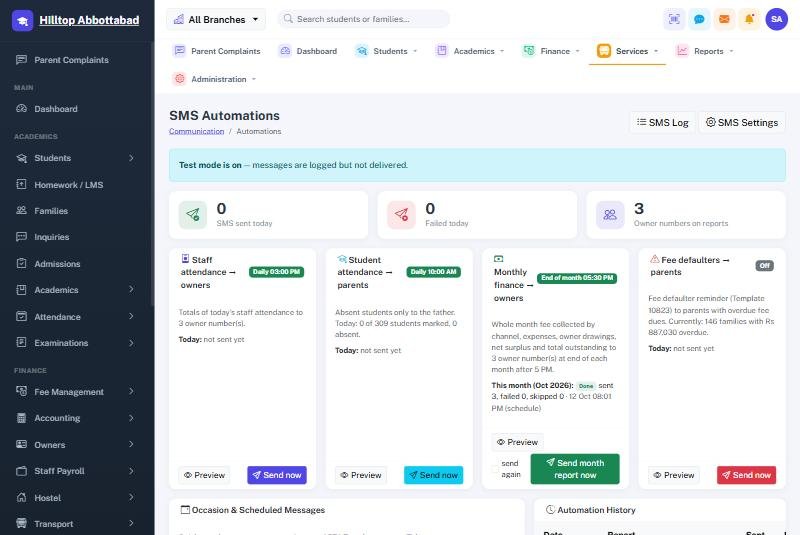Screen dimensions: 800x535
Task: Follow the Communication breadcrumb link
Action: point(196,131)
